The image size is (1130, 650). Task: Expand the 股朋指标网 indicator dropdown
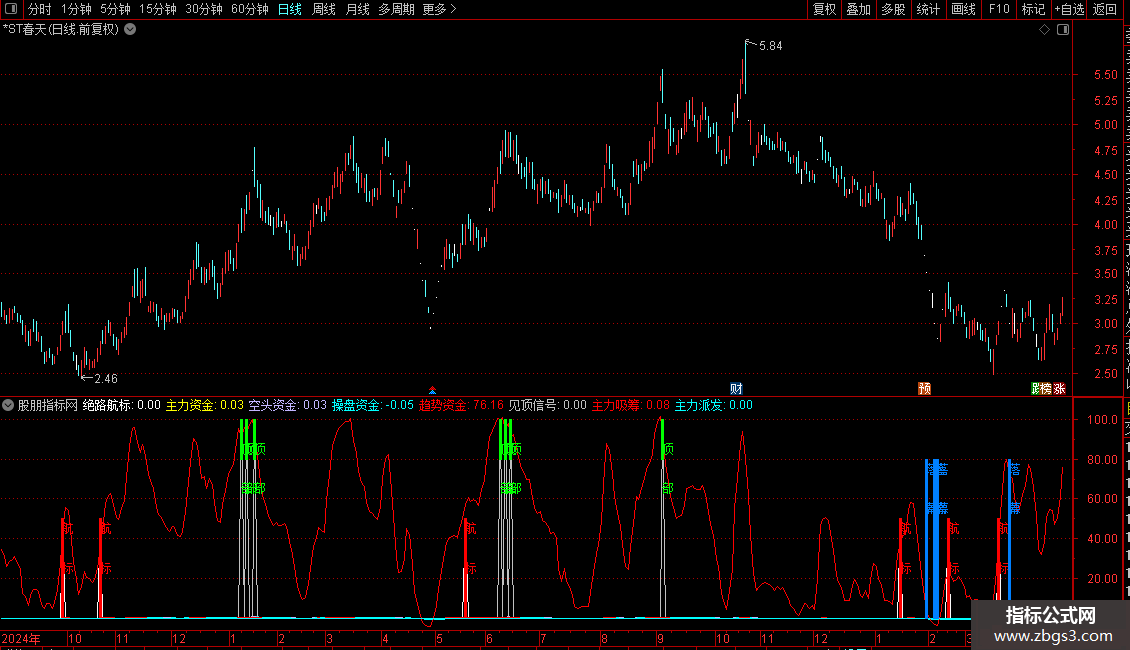click(x=8, y=405)
